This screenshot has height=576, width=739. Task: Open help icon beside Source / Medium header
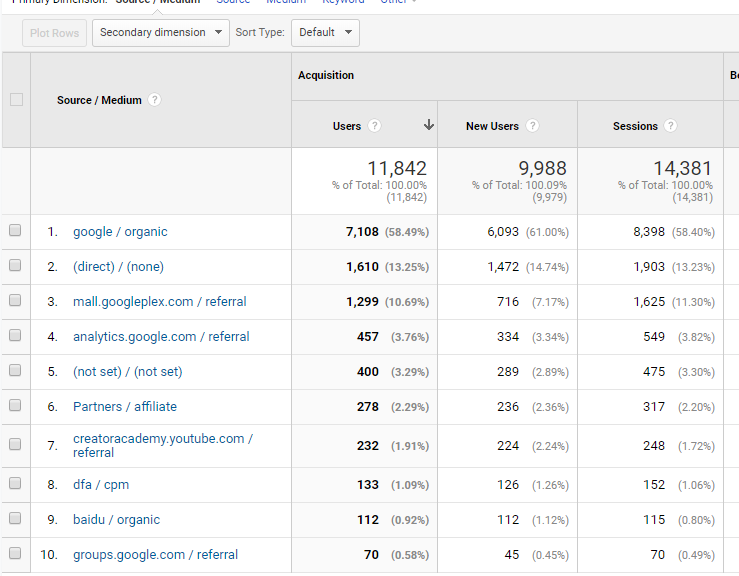pos(154,100)
